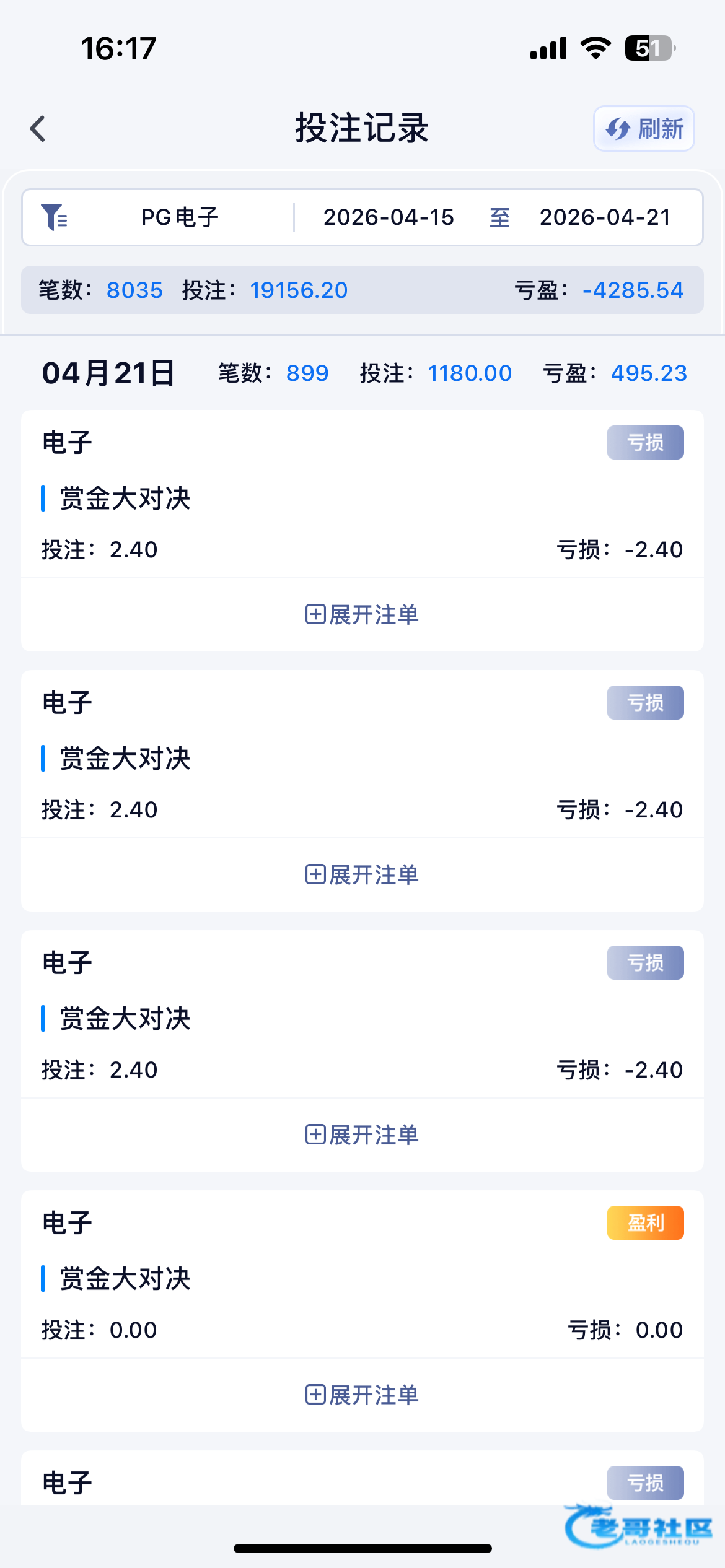Screen dimensions: 725x1568
Task: Expand the second 展开注单 bet slip
Action: (362, 874)
